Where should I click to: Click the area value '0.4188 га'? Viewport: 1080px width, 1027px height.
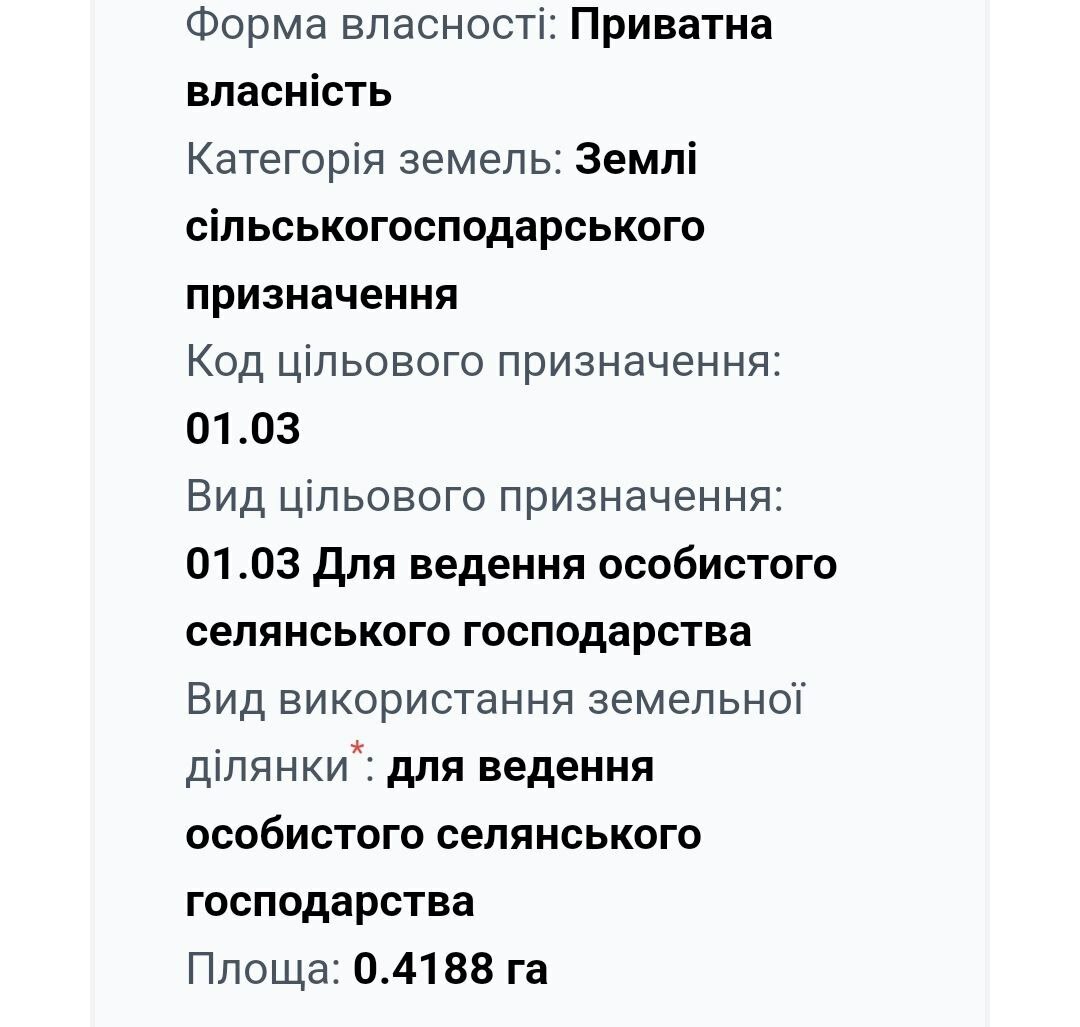coord(450,969)
